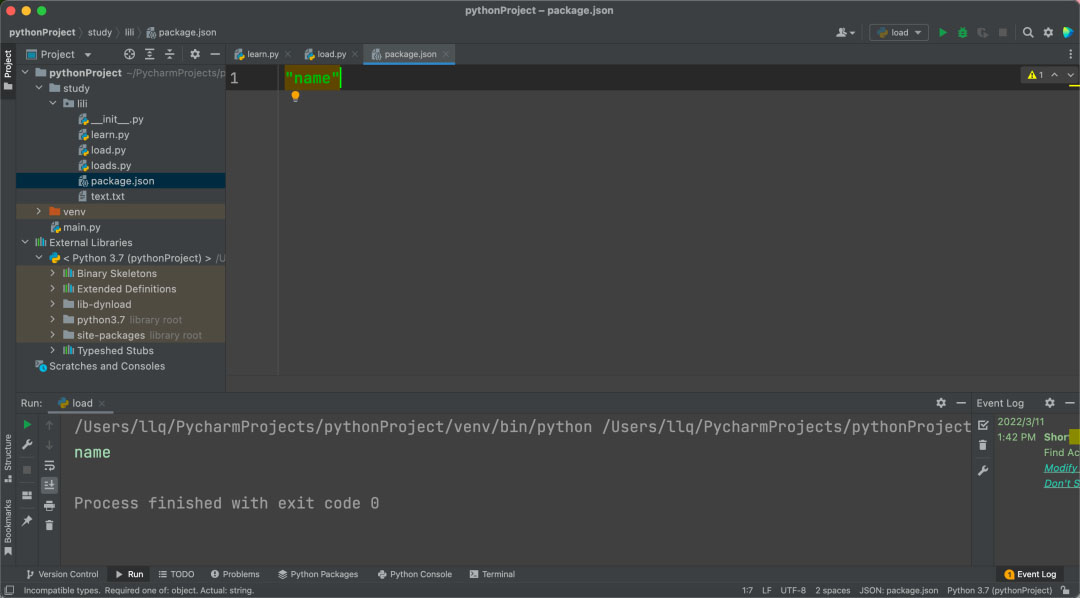1080x598 pixels.
Task: Open Event Log settings gear
Action: pos(1050,403)
